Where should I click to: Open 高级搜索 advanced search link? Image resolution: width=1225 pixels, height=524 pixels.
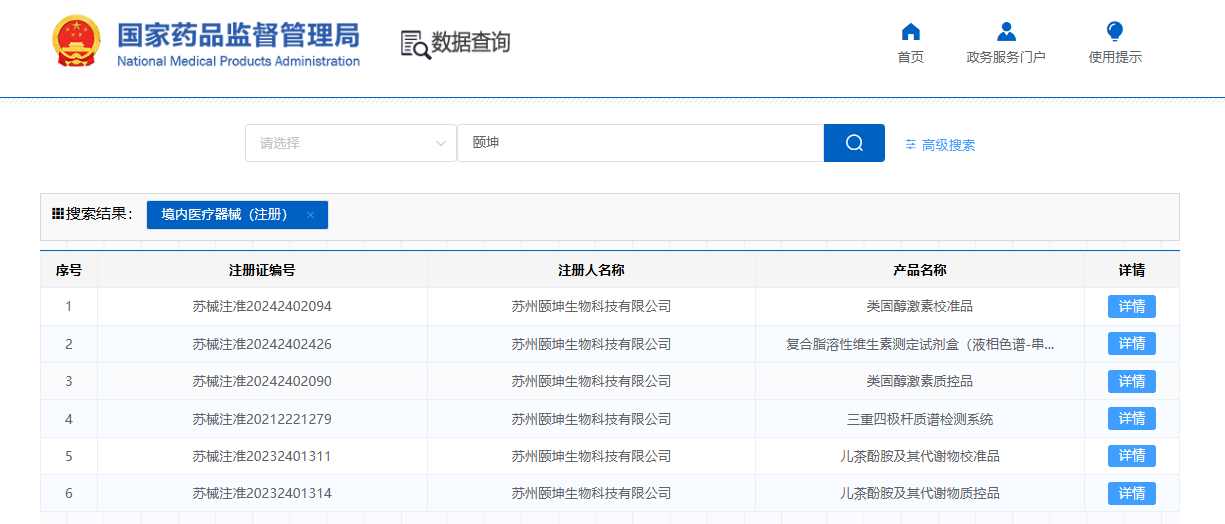(x=948, y=145)
